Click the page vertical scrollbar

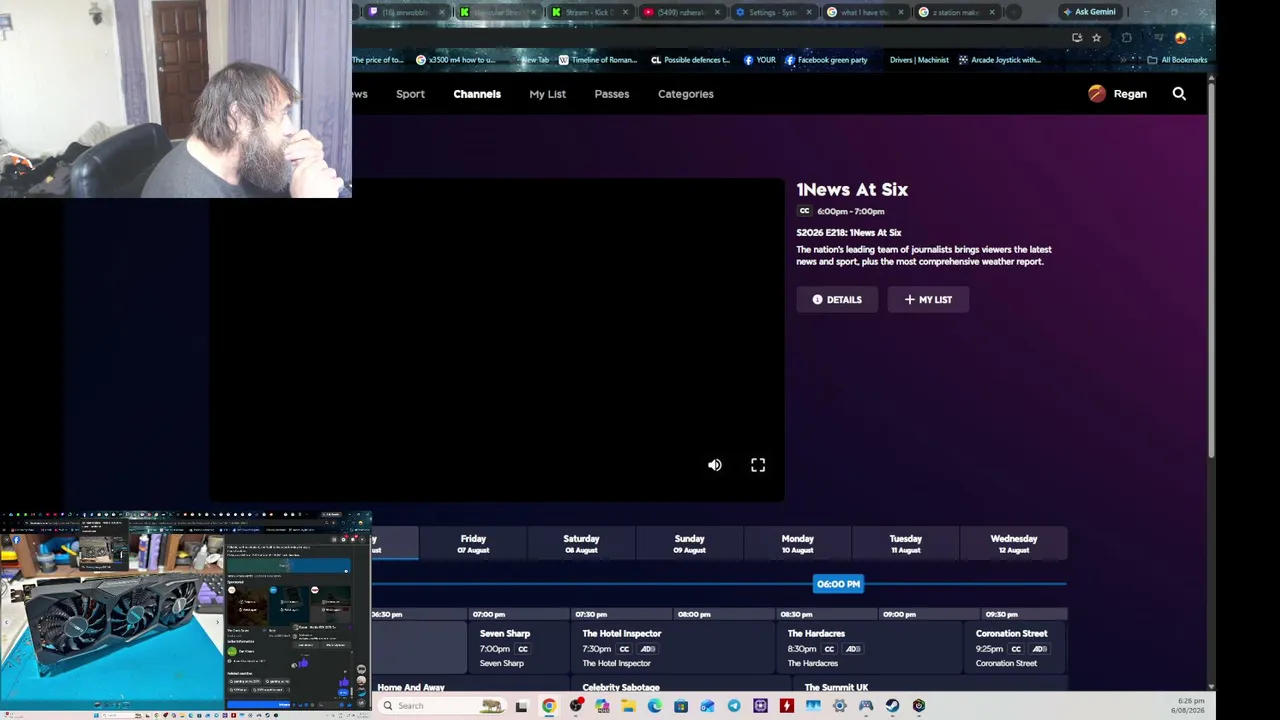coord(1211,270)
